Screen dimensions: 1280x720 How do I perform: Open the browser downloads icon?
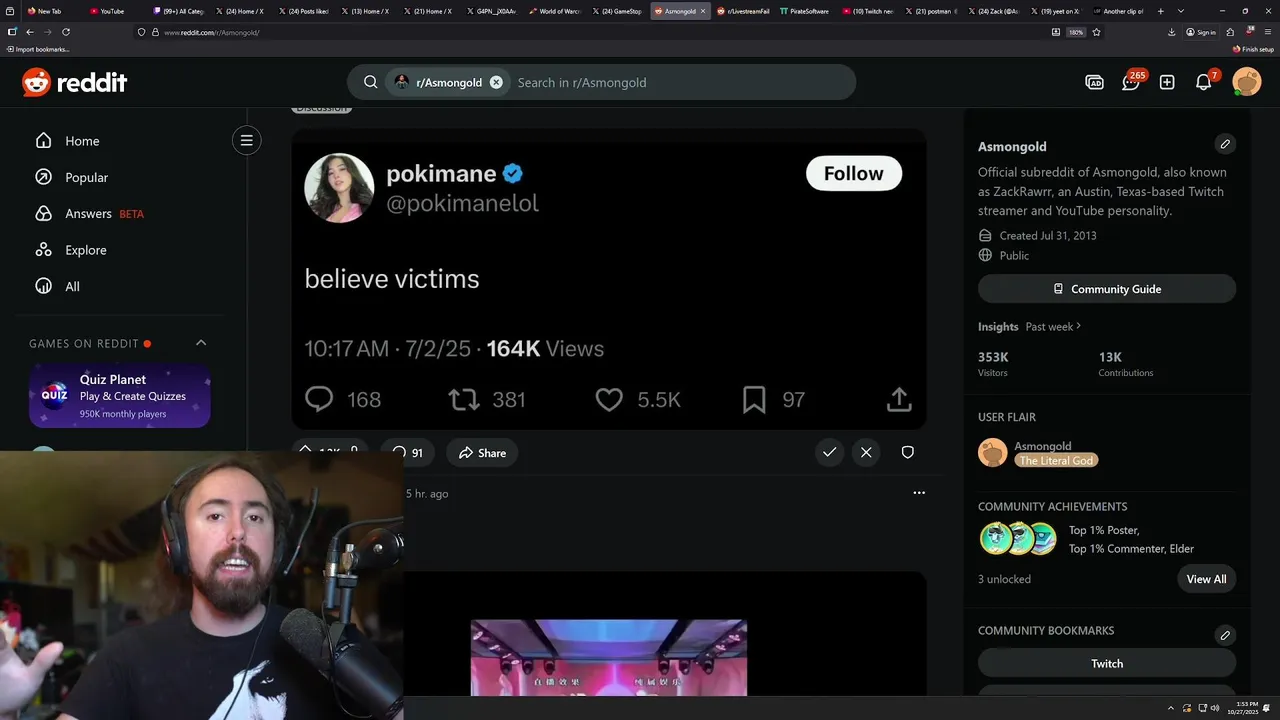pyautogui.click(x=1171, y=32)
